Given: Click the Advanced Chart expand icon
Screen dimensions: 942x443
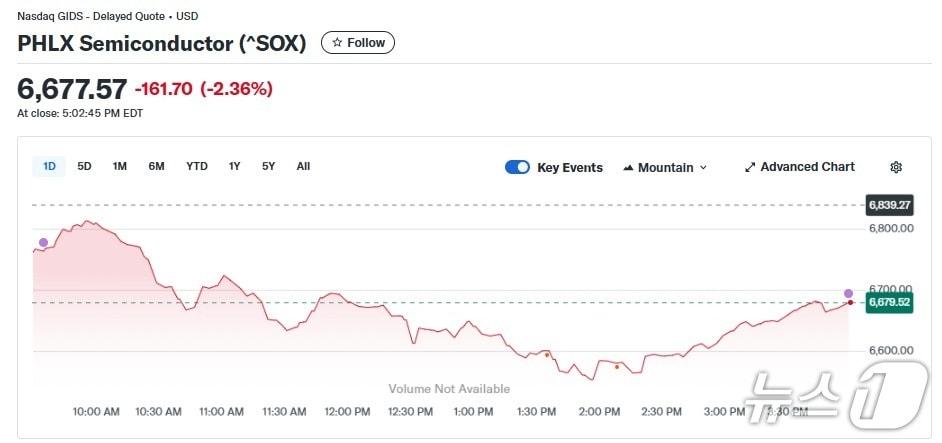Looking at the screenshot, I should click(750, 167).
